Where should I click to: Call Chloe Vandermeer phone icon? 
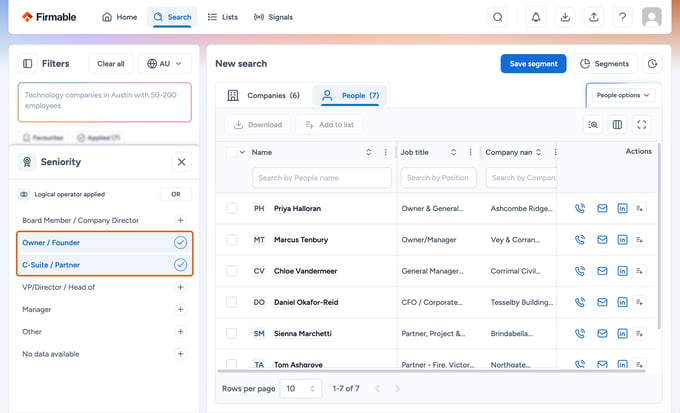(580, 271)
